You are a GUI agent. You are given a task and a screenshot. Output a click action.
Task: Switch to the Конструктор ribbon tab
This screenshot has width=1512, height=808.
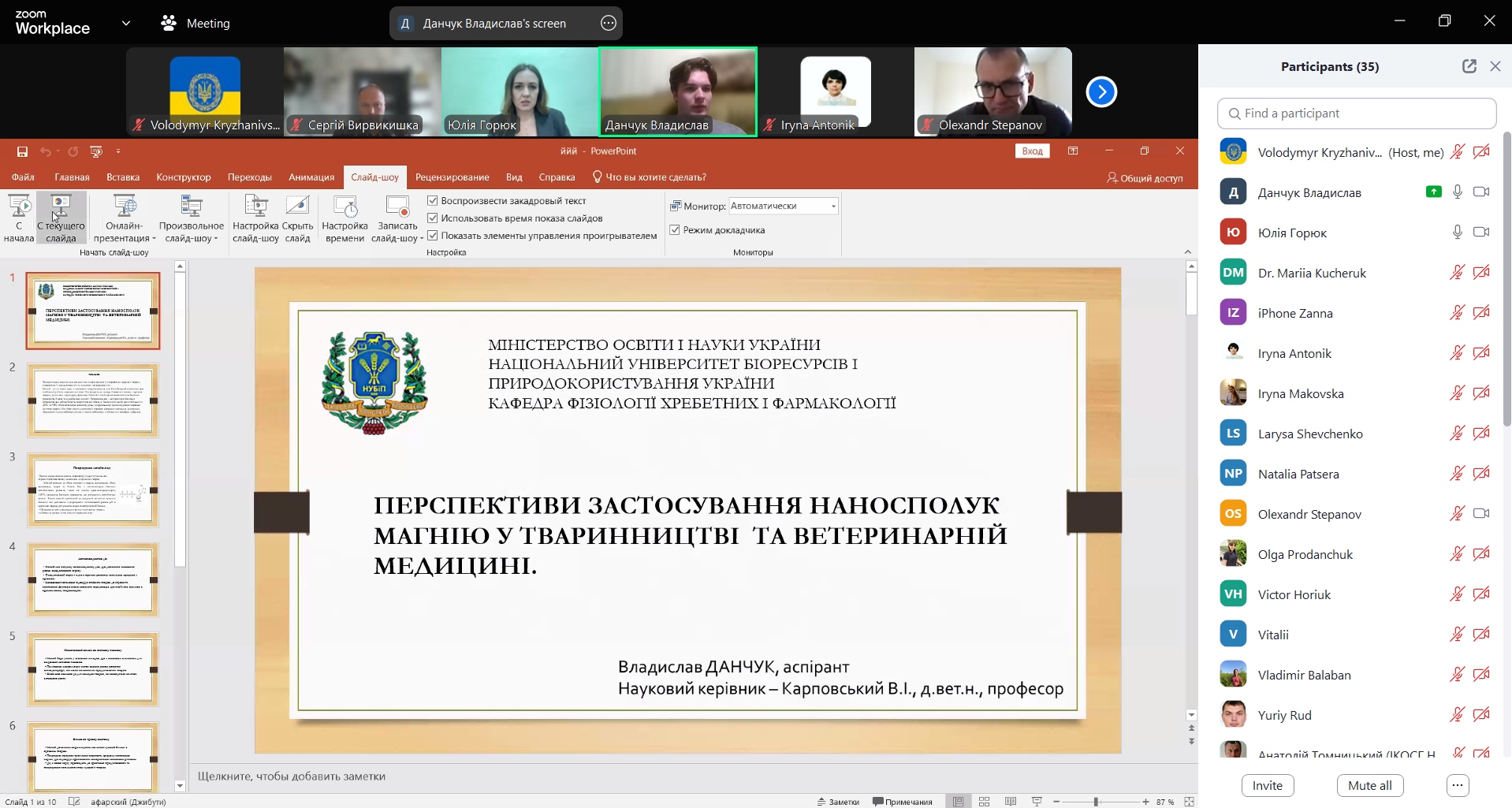click(184, 177)
